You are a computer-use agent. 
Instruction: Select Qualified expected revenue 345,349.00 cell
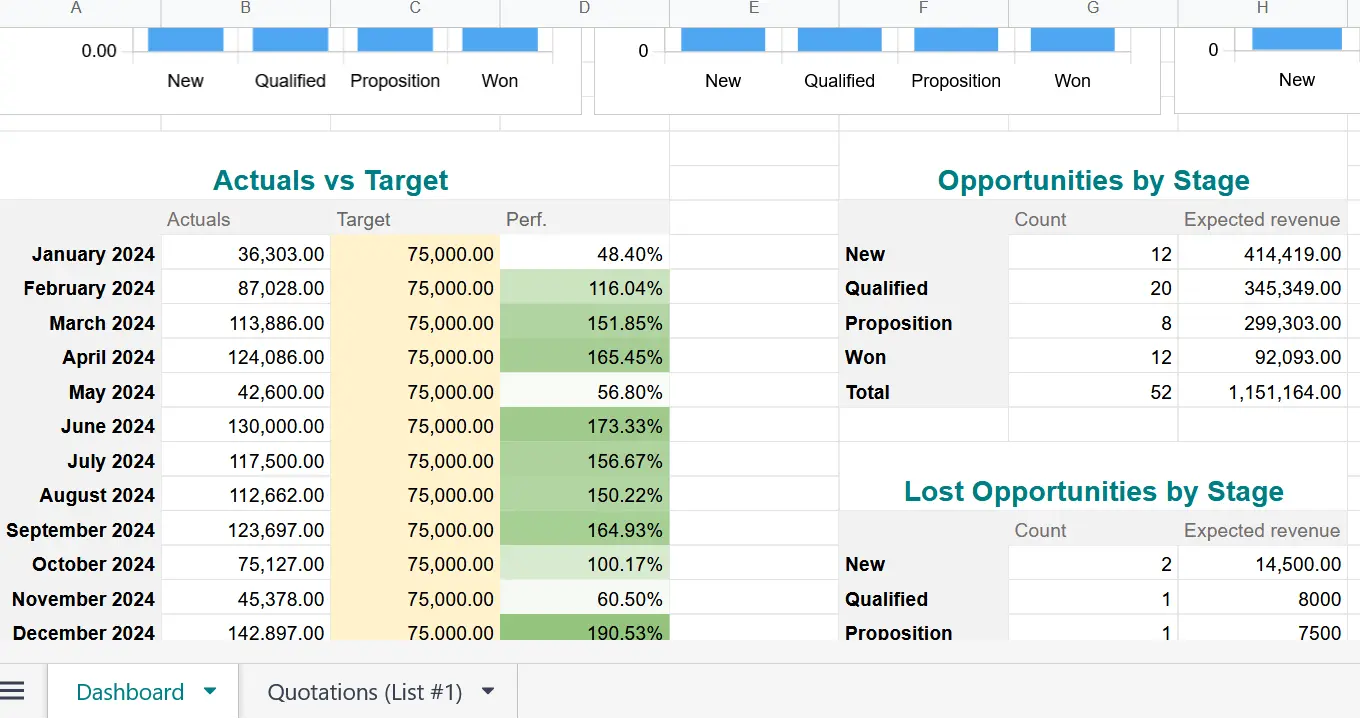tap(1262, 289)
